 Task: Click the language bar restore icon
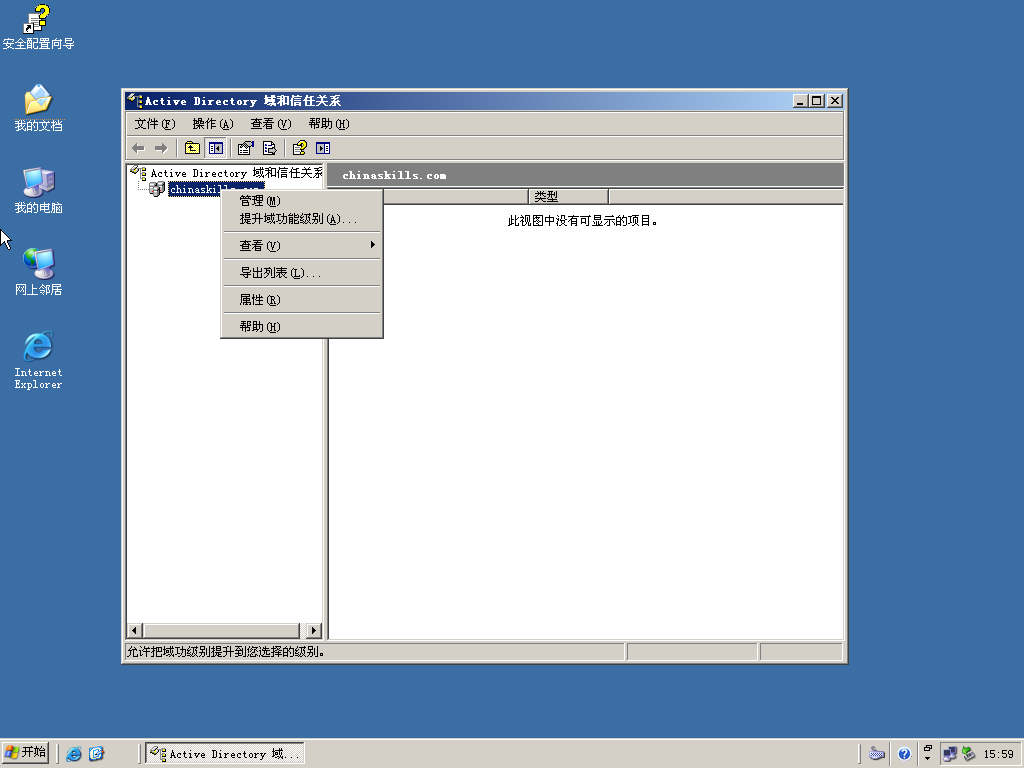(927, 748)
